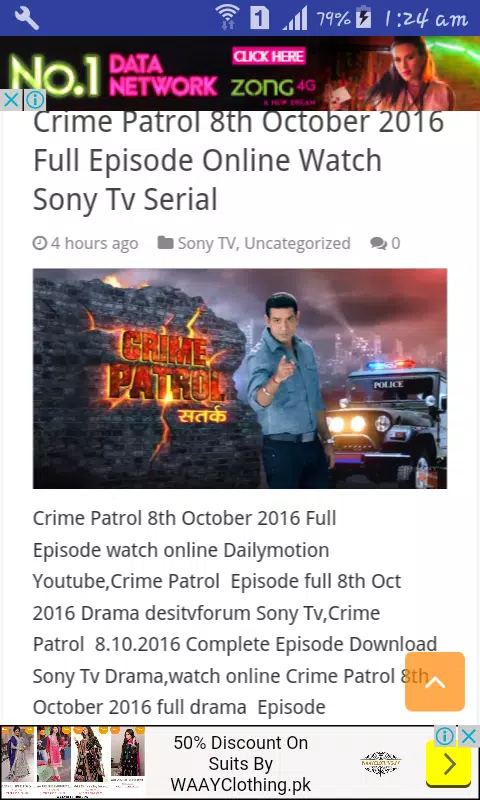This screenshot has height=800, width=480.
Task: Tap the Wi-Fi status icon
Action: coord(227,17)
